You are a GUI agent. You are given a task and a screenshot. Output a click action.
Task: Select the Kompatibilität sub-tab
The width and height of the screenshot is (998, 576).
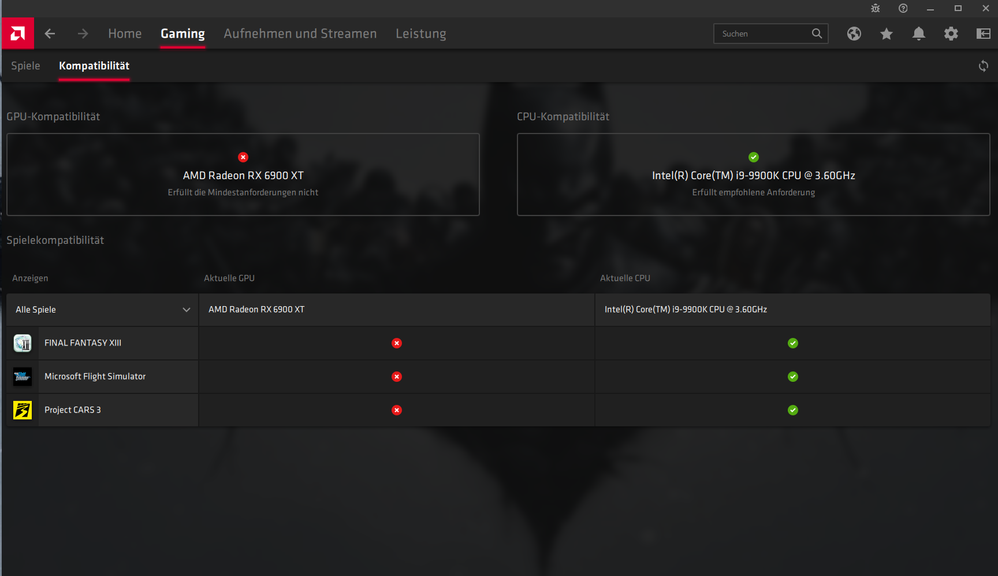pos(94,66)
